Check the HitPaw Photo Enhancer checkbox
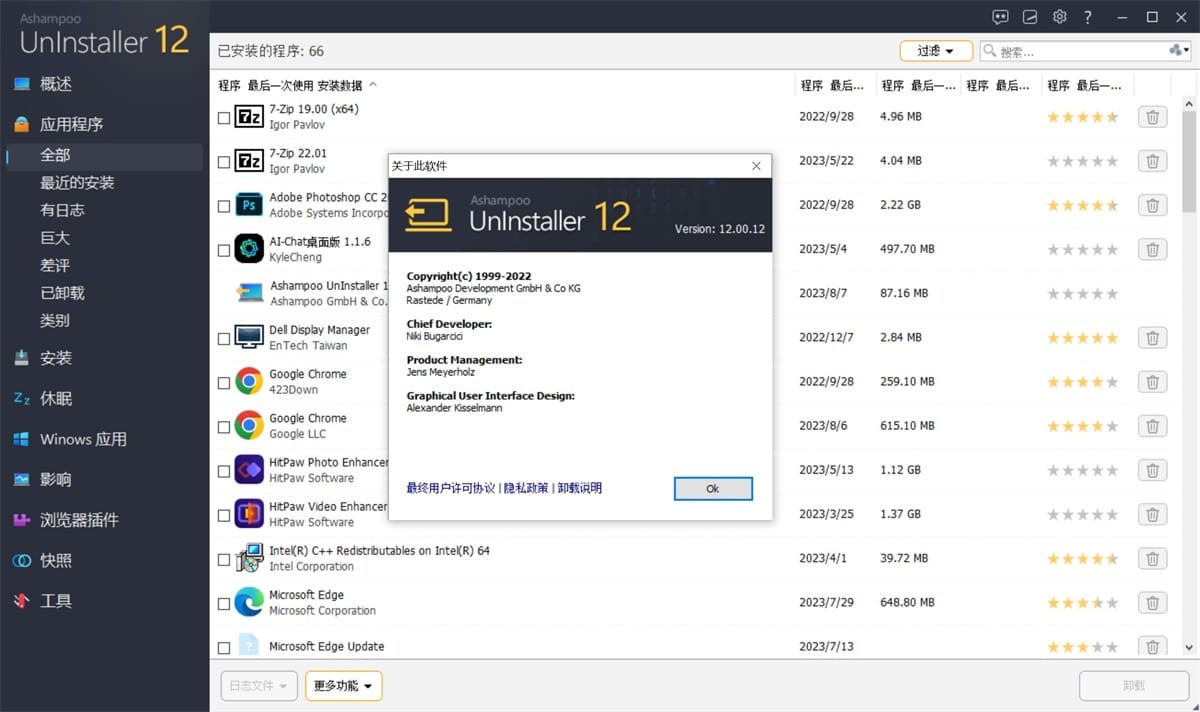Screen dimensions: 1200x712 click(224, 471)
